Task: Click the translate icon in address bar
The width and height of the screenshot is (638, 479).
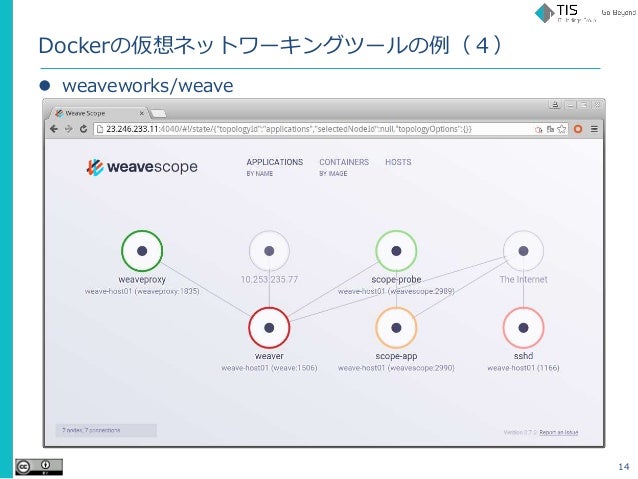Action: pos(551,129)
